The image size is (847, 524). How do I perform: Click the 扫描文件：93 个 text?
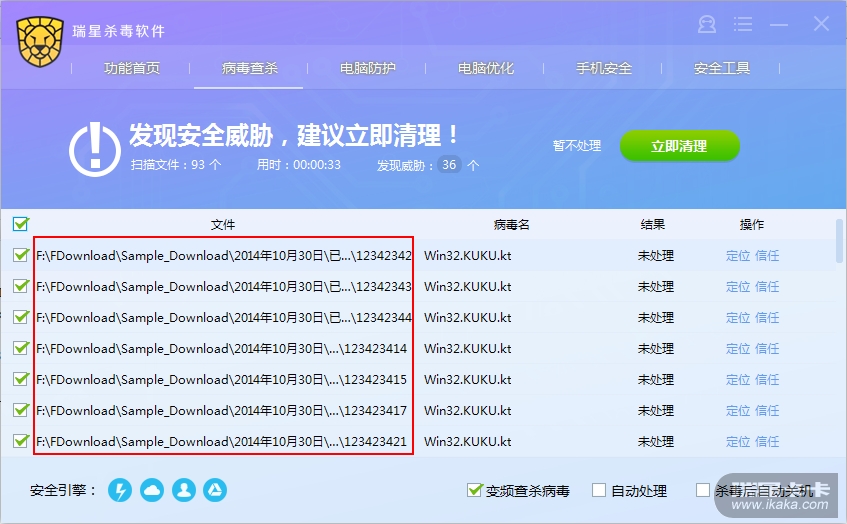[x=176, y=165]
